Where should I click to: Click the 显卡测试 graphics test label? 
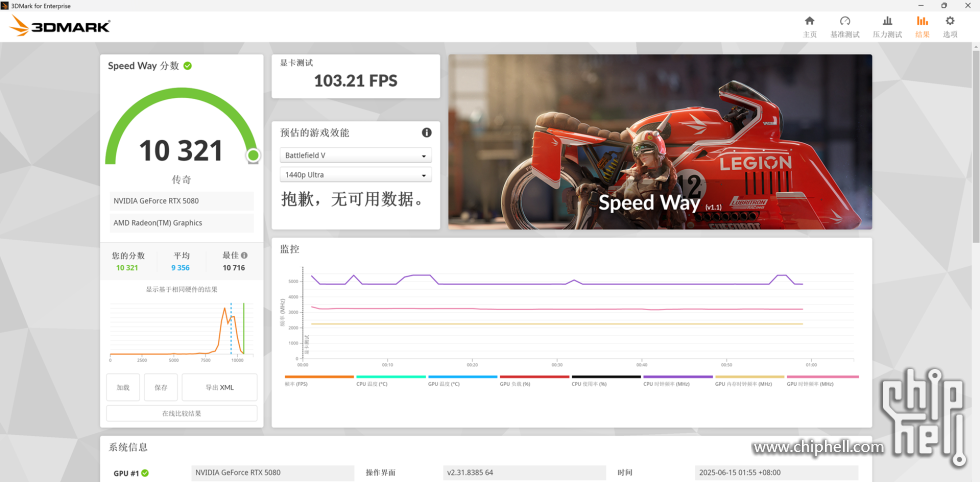tap(296, 63)
